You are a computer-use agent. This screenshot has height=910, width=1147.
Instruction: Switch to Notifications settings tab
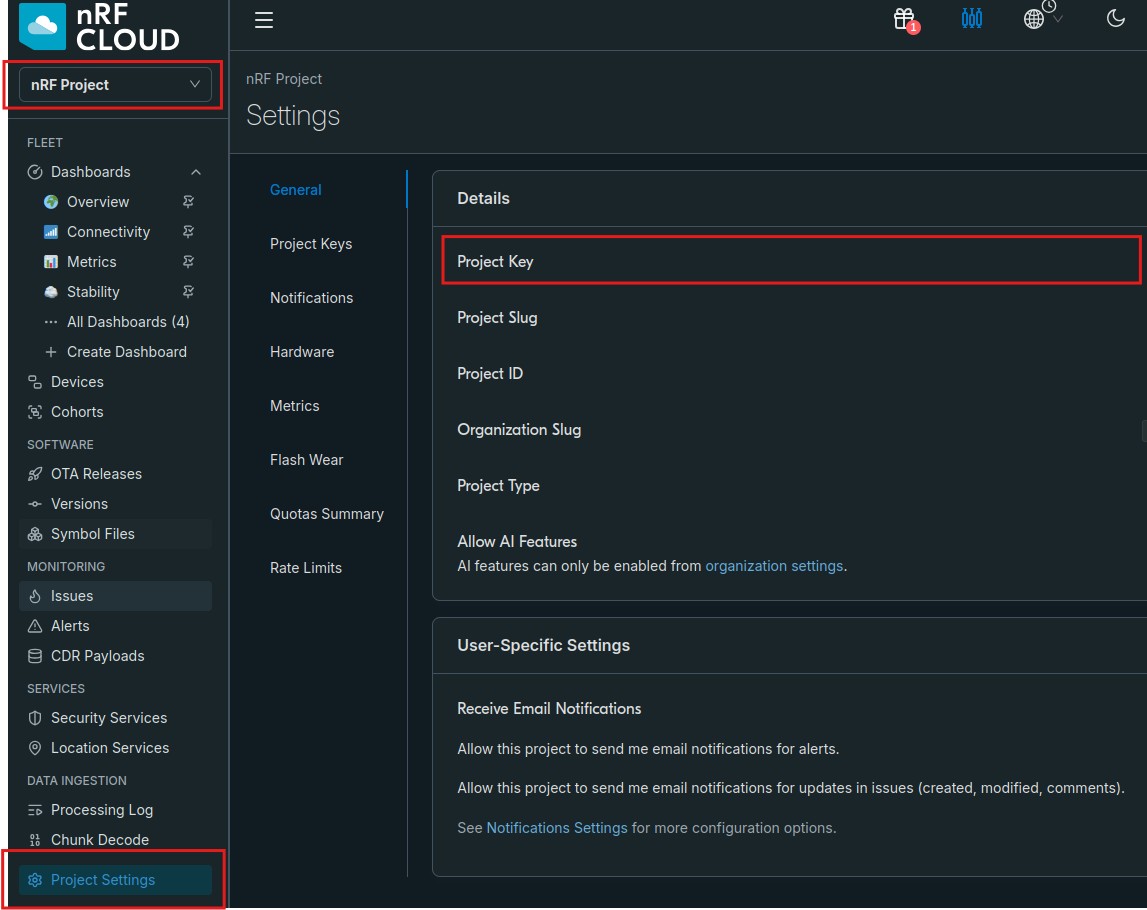pyautogui.click(x=312, y=298)
